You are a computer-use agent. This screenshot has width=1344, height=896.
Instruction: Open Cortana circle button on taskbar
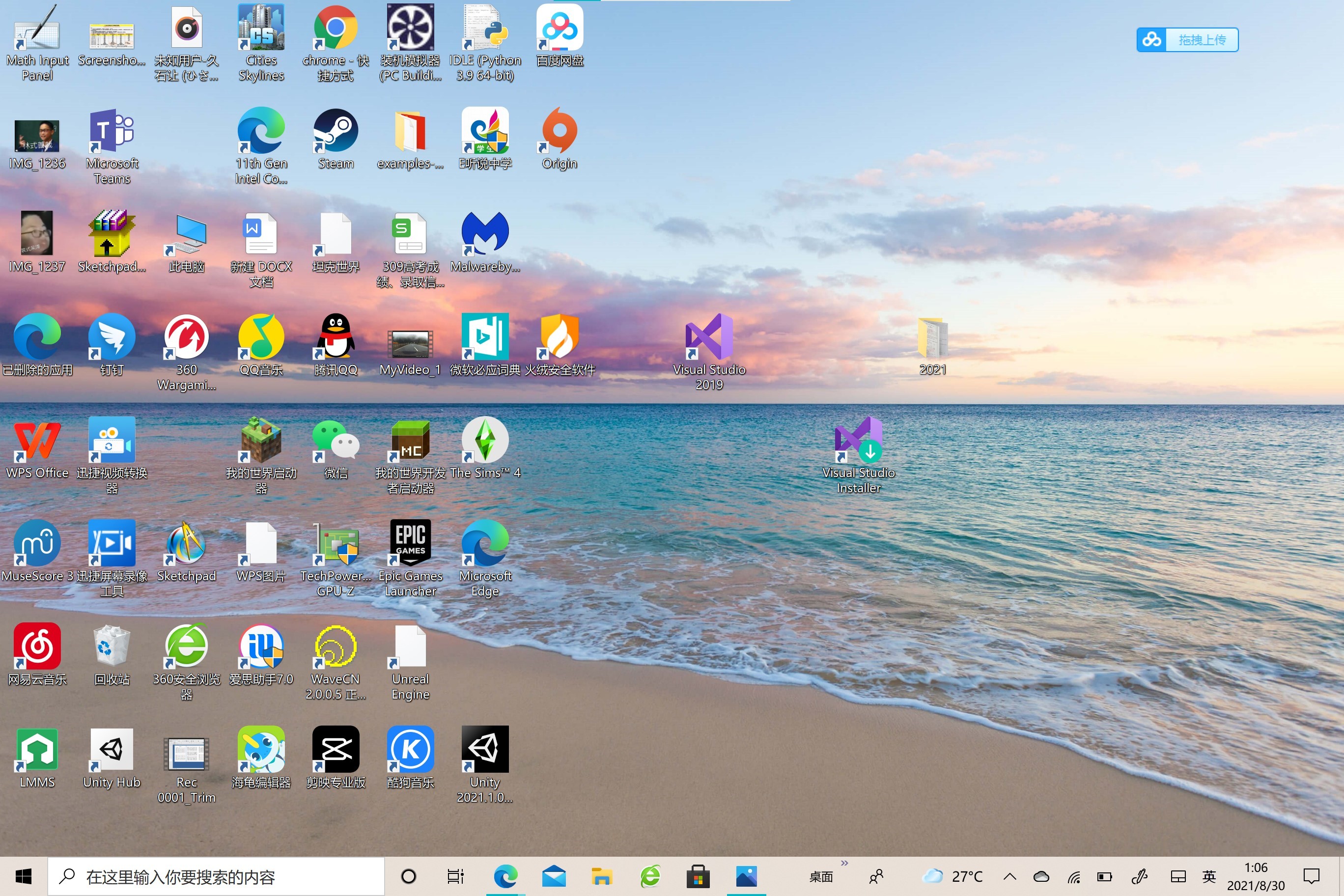409,876
